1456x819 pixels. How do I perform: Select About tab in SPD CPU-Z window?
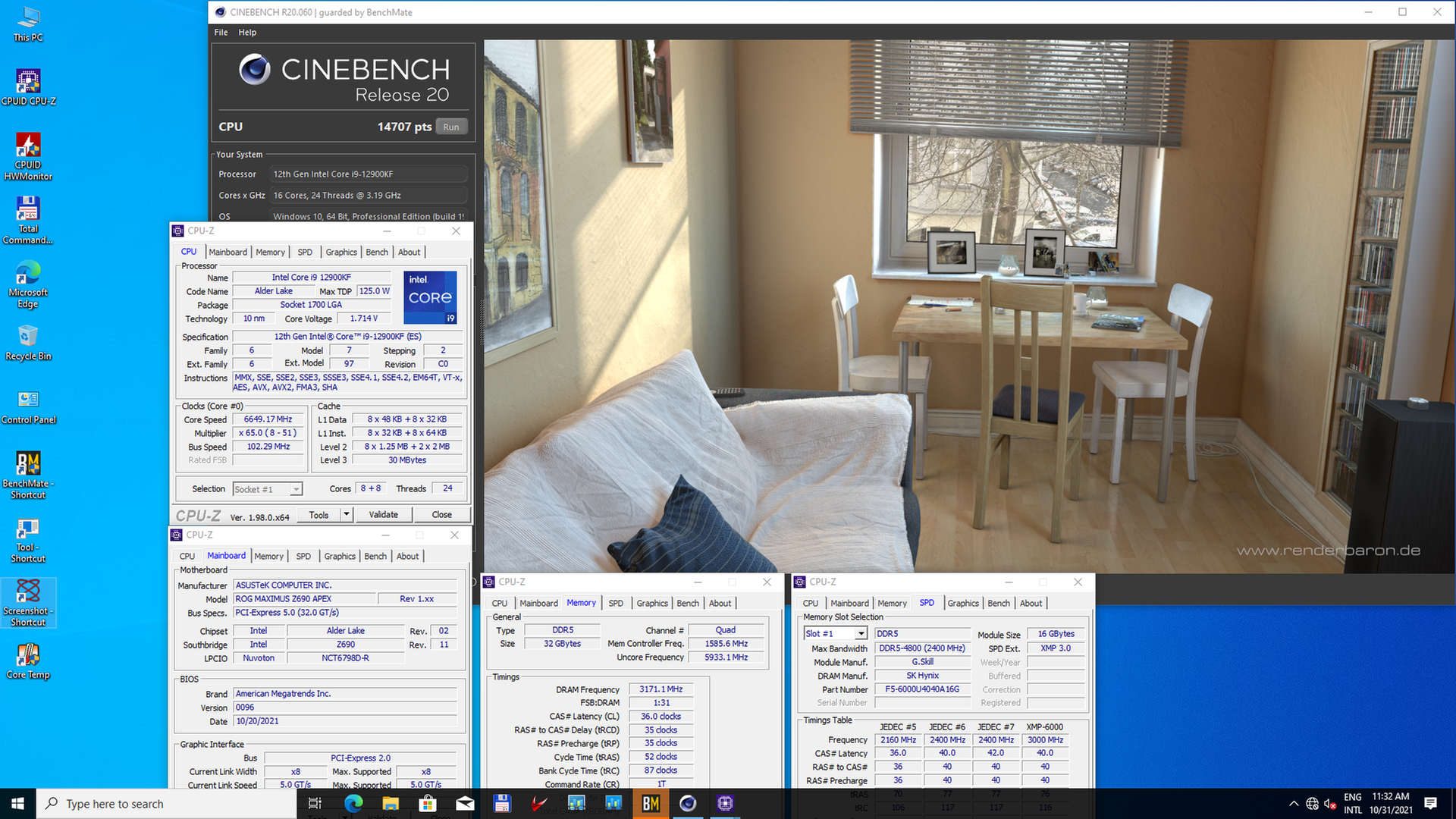(x=1031, y=603)
